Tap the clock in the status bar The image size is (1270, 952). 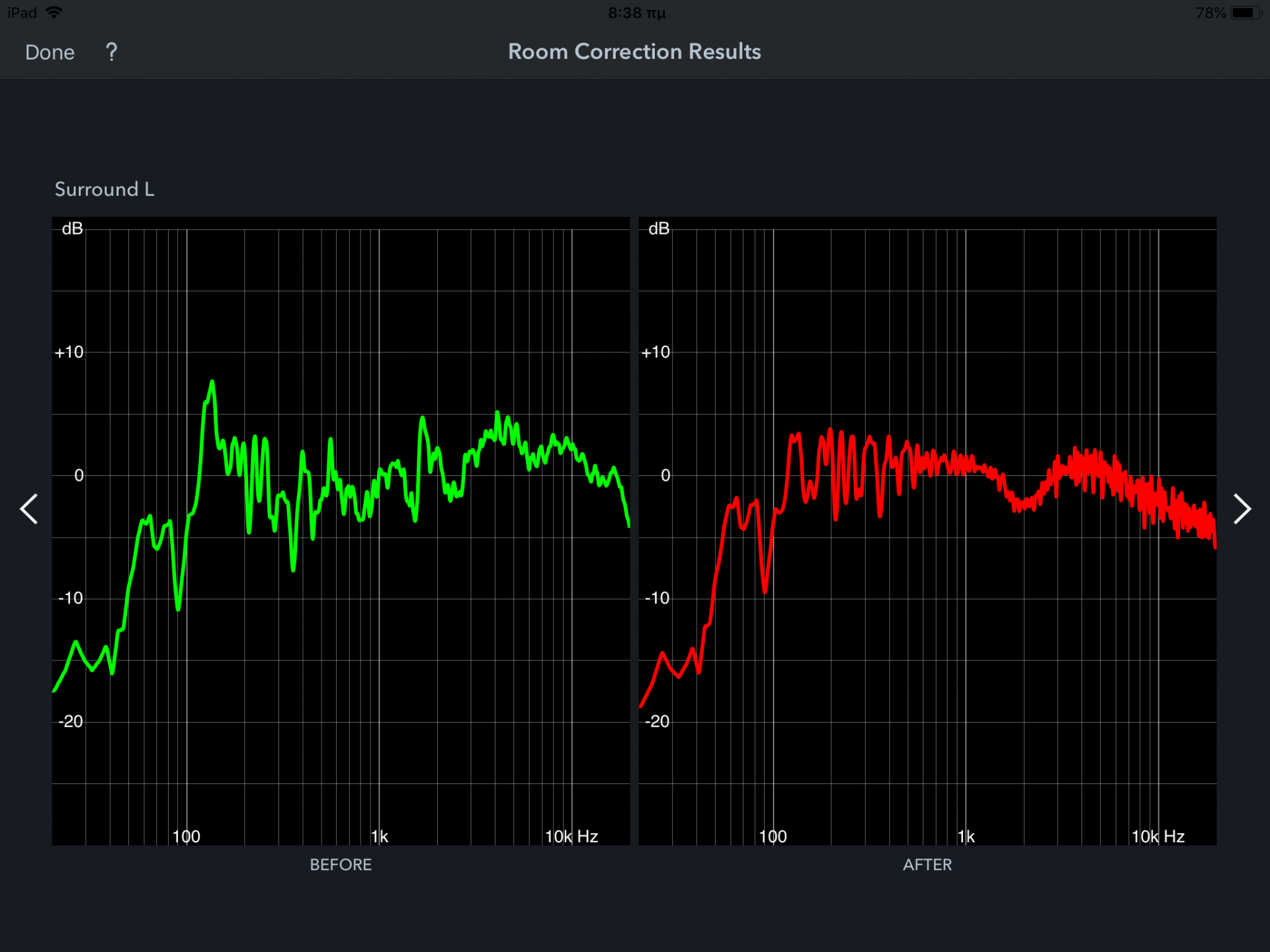click(636, 13)
